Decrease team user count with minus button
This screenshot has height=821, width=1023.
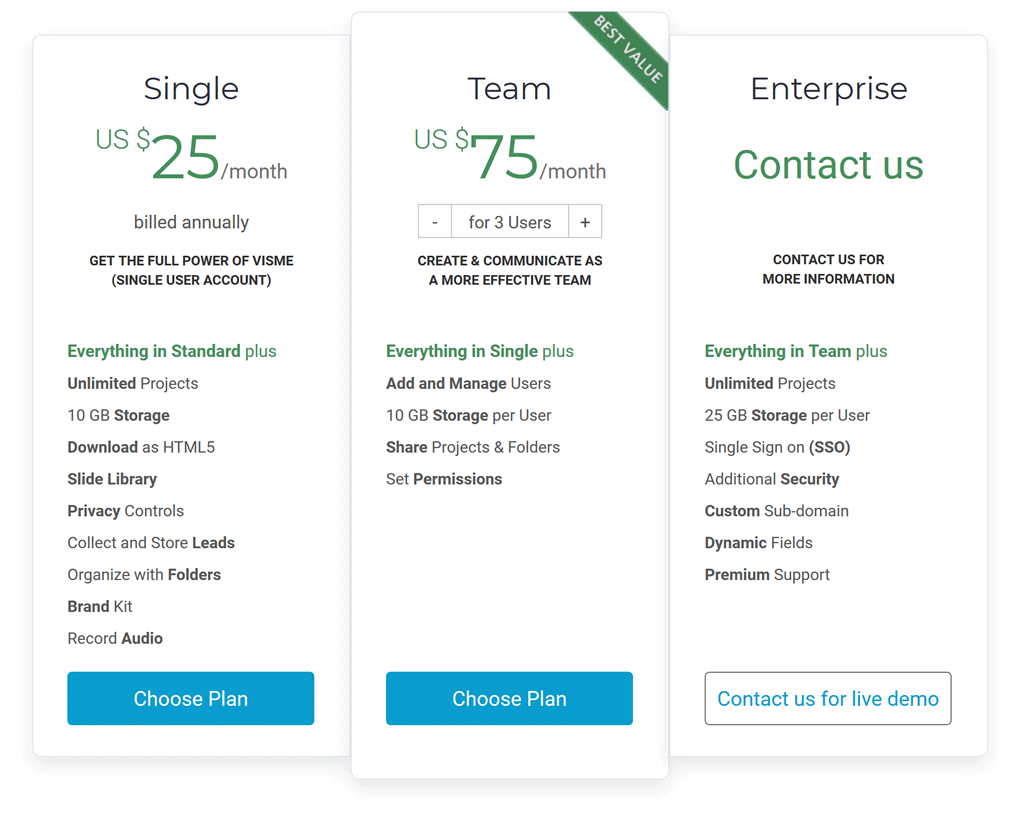click(435, 222)
